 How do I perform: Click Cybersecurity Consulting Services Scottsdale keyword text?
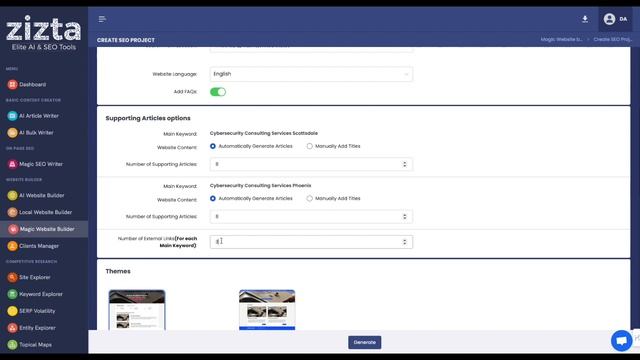coord(264,133)
